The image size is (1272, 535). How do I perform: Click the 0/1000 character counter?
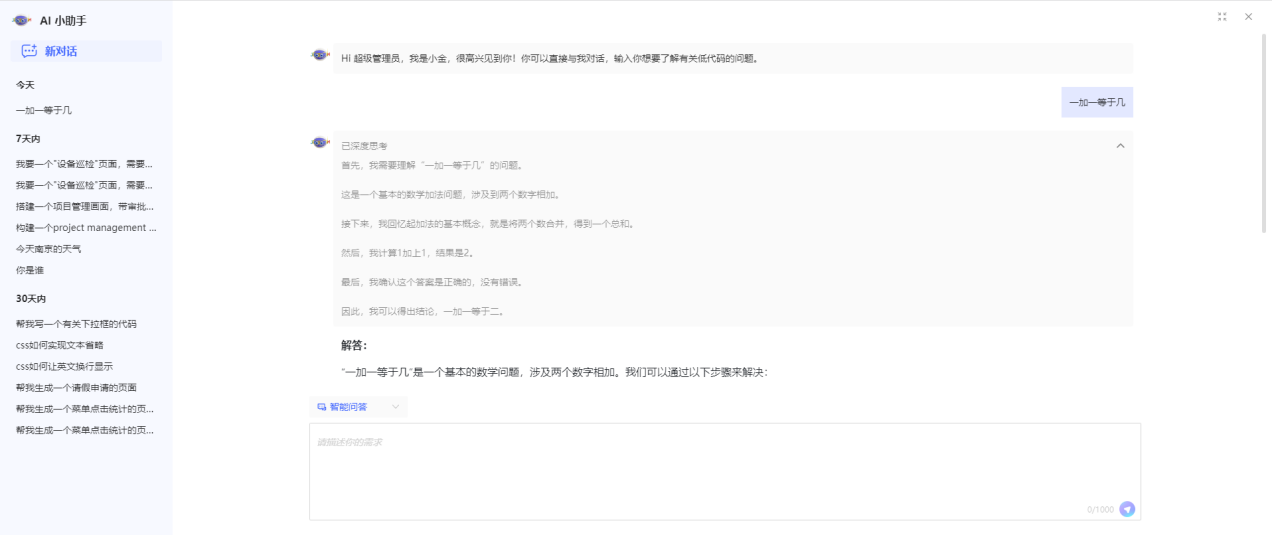1100,510
